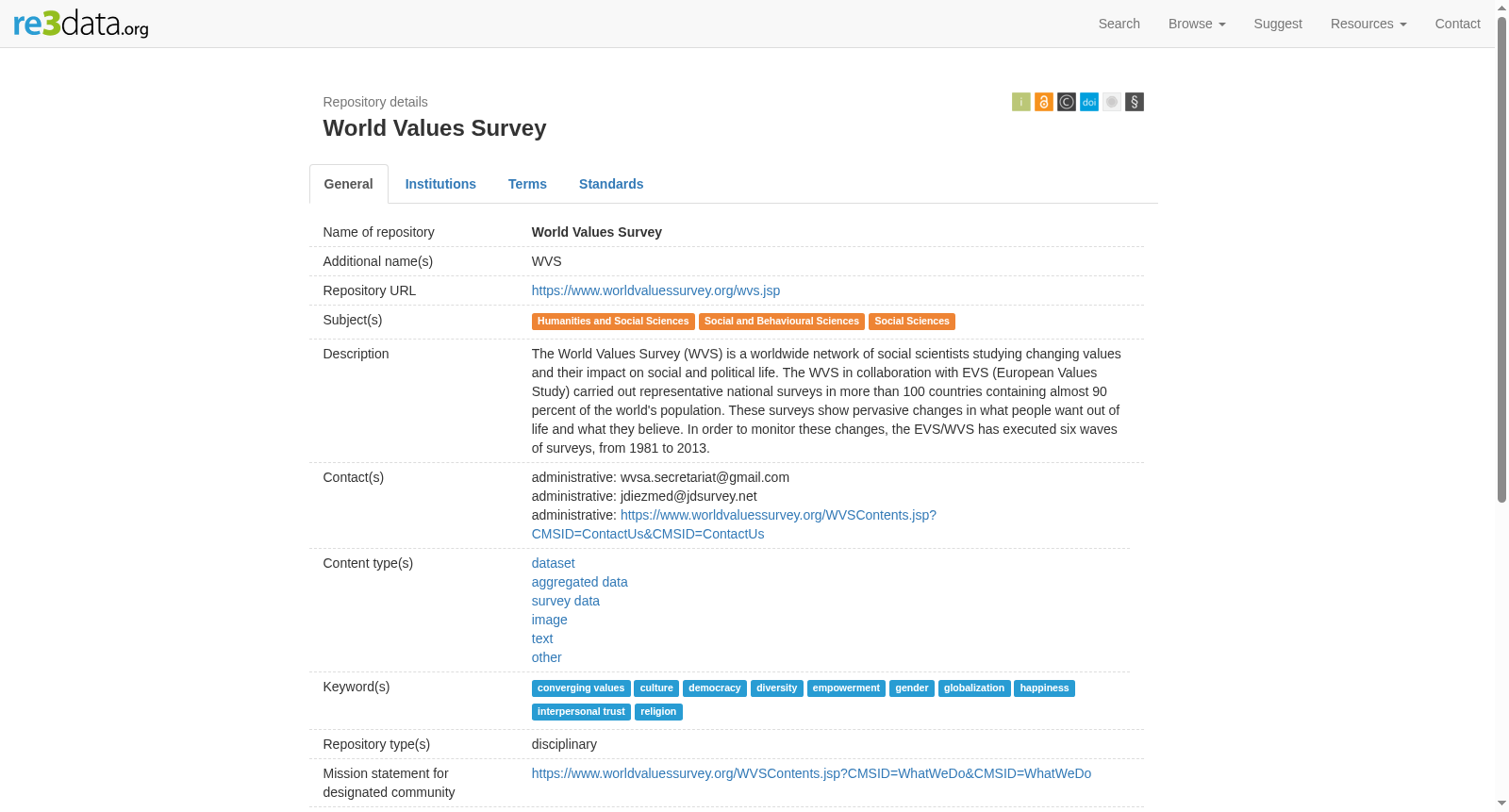Open the Repository URL worldvaluessurvey.org/wvs.jsp link
The image size is (1509, 812).
655,290
